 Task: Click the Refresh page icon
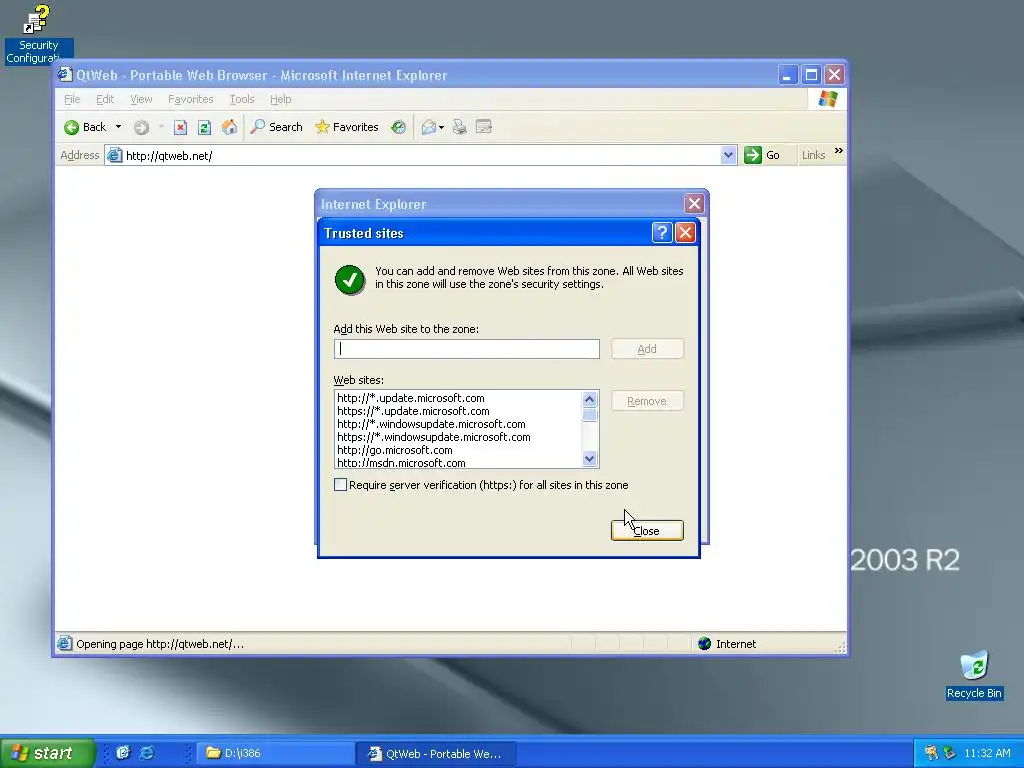click(204, 127)
